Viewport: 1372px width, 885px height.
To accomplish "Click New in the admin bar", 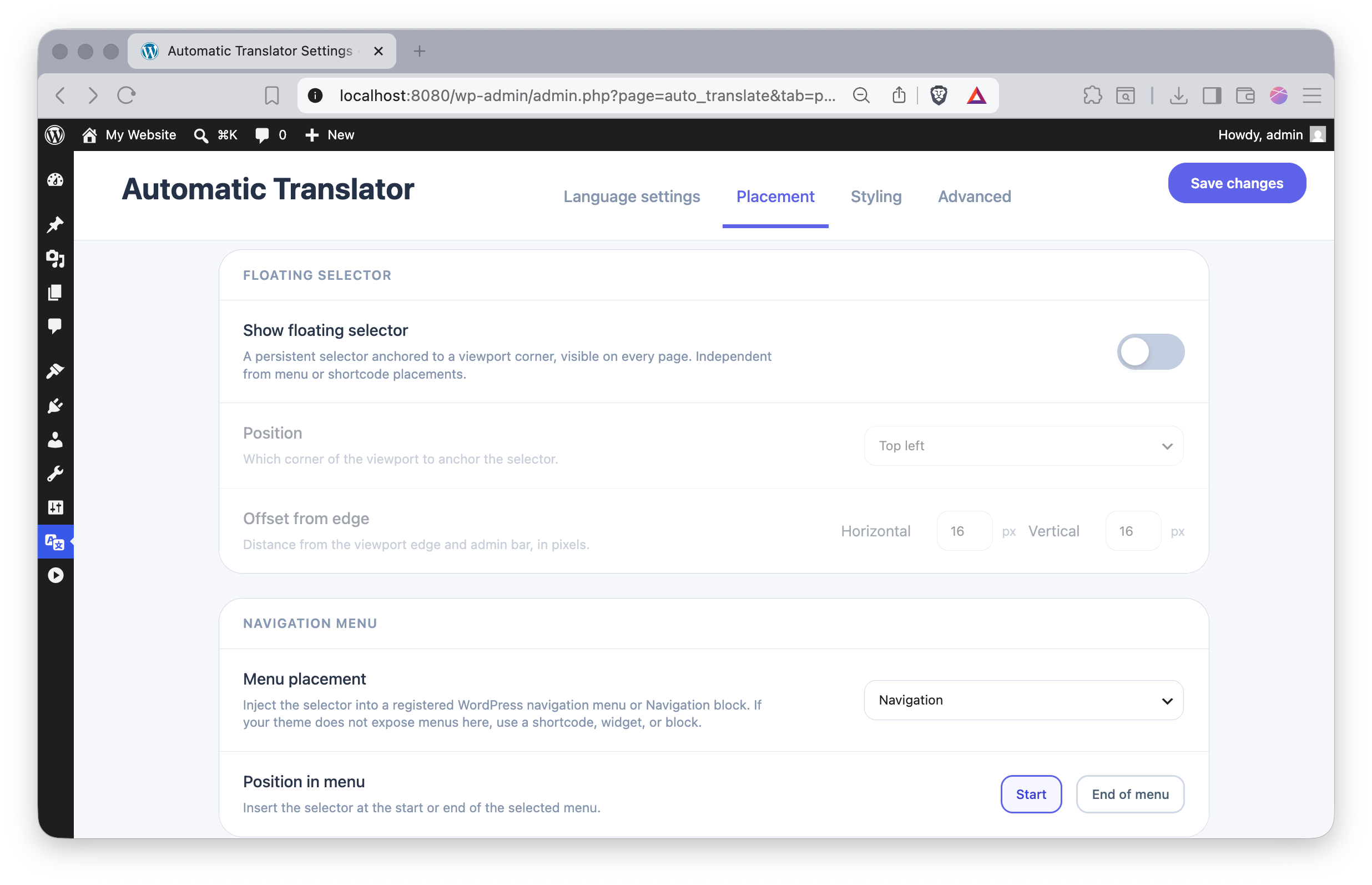I will (x=330, y=135).
